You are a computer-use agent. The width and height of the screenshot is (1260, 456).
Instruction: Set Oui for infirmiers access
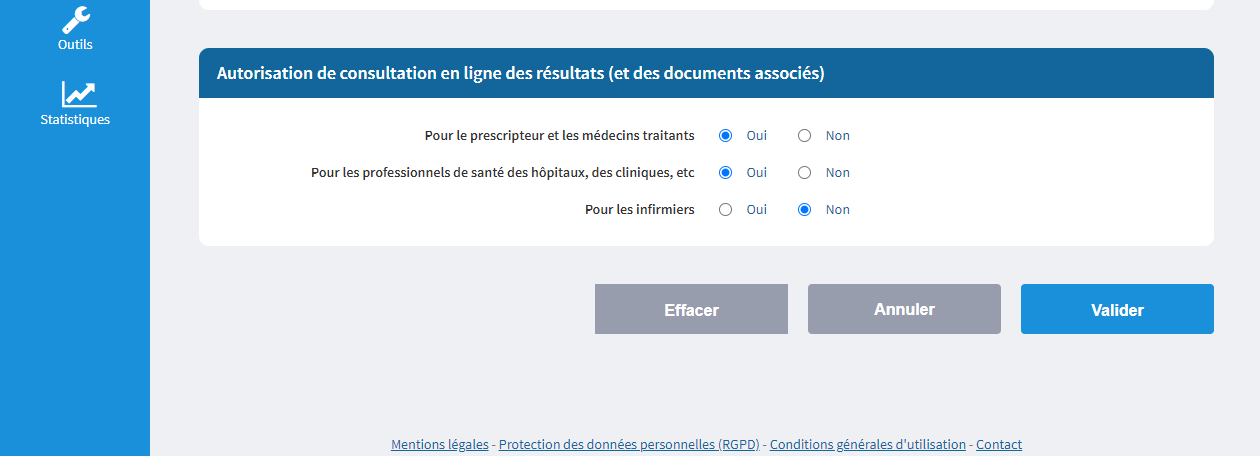[x=726, y=210]
